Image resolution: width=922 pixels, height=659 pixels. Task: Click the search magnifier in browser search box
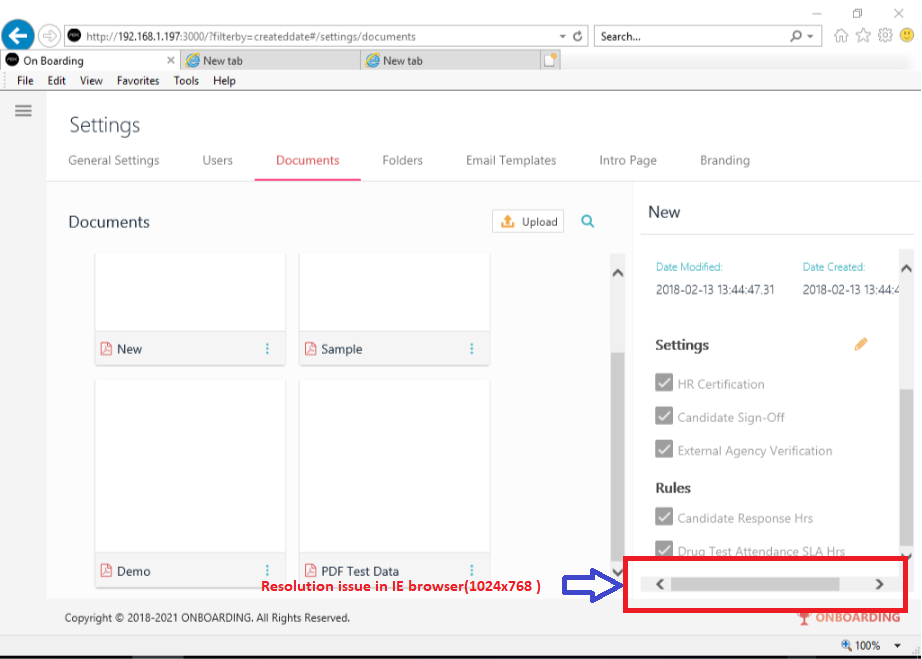coord(796,36)
